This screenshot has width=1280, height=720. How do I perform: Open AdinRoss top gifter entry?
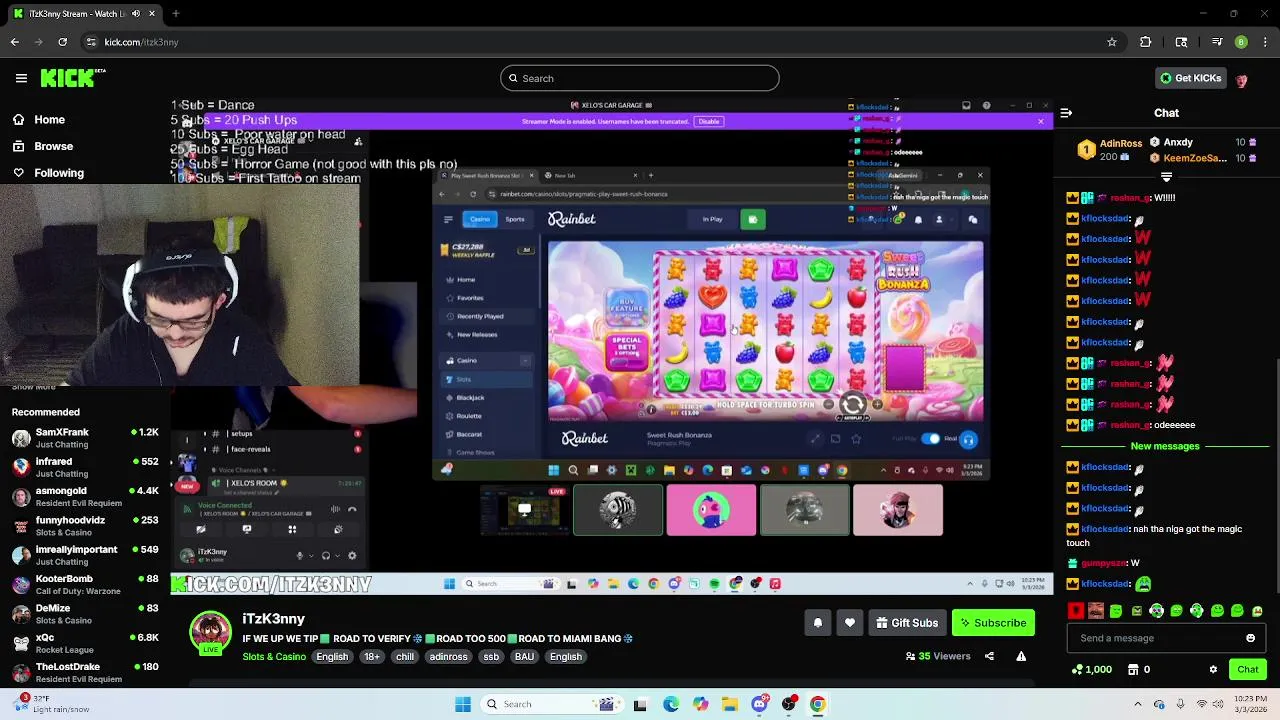tap(1108, 150)
